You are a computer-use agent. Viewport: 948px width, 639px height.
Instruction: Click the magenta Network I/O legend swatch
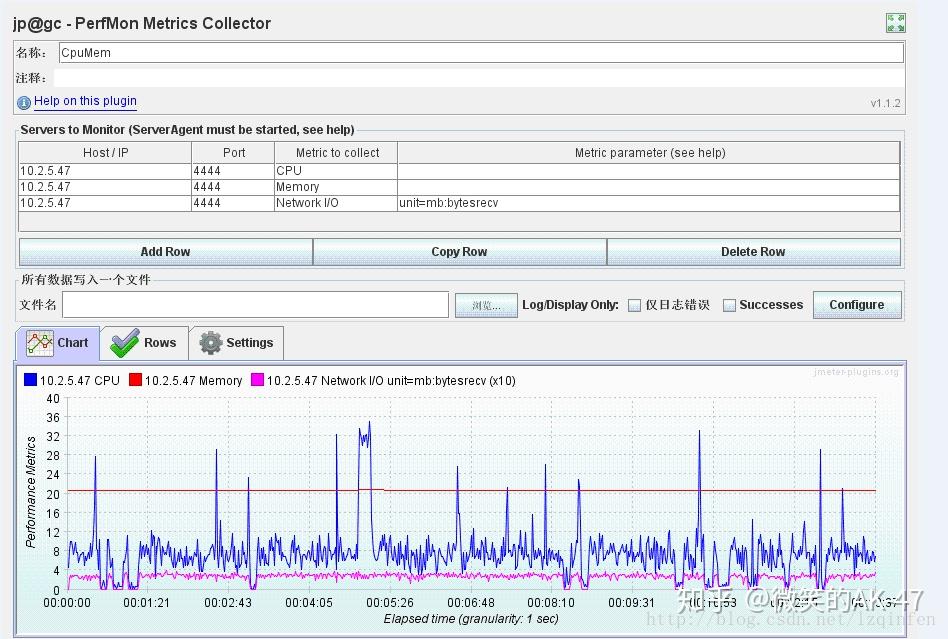pyautogui.click(x=258, y=380)
